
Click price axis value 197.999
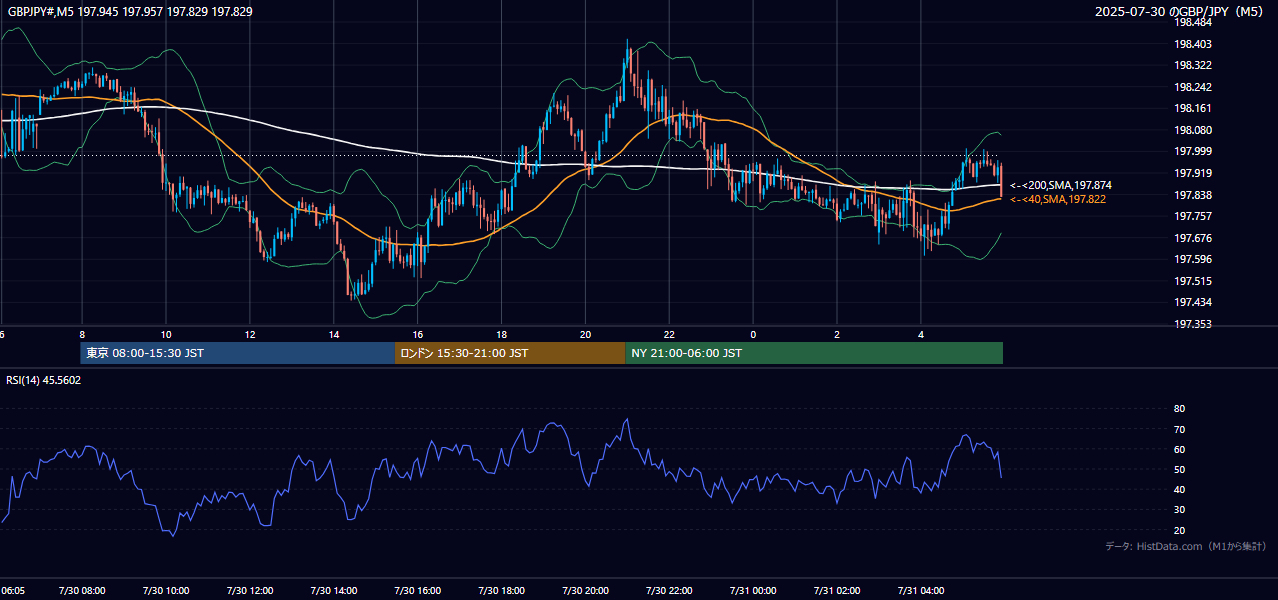[1192, 152]
